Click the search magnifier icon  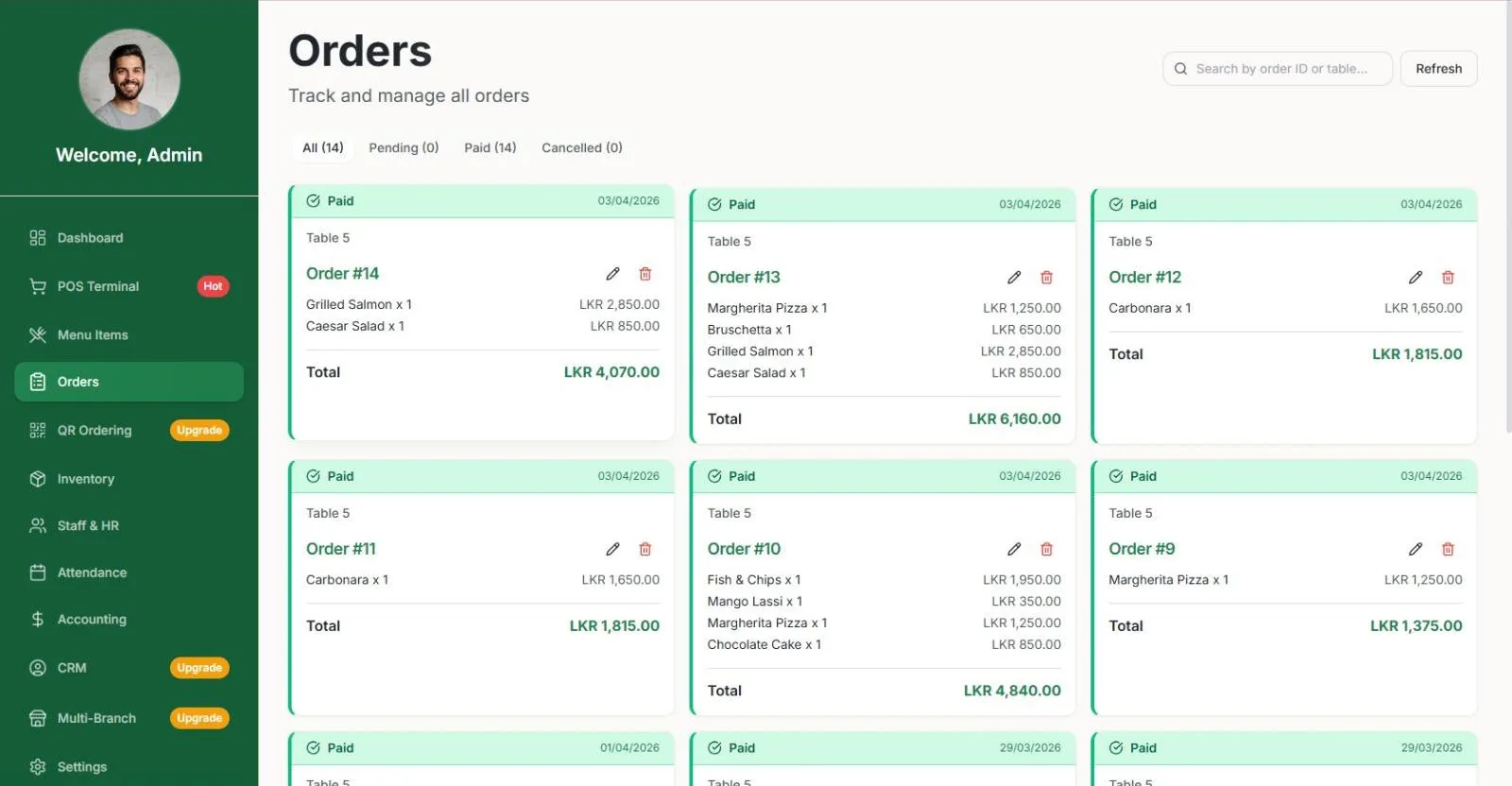tap(1180, 69)
